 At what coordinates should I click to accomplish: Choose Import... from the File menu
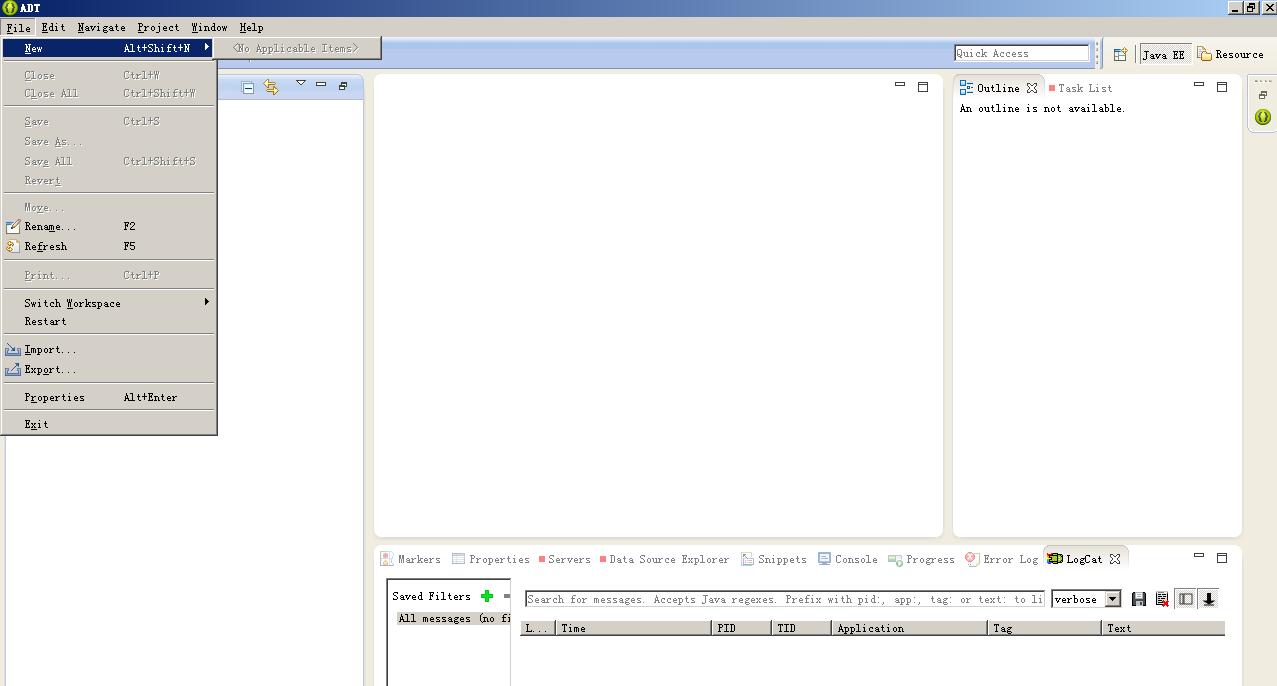coord(108,350)
